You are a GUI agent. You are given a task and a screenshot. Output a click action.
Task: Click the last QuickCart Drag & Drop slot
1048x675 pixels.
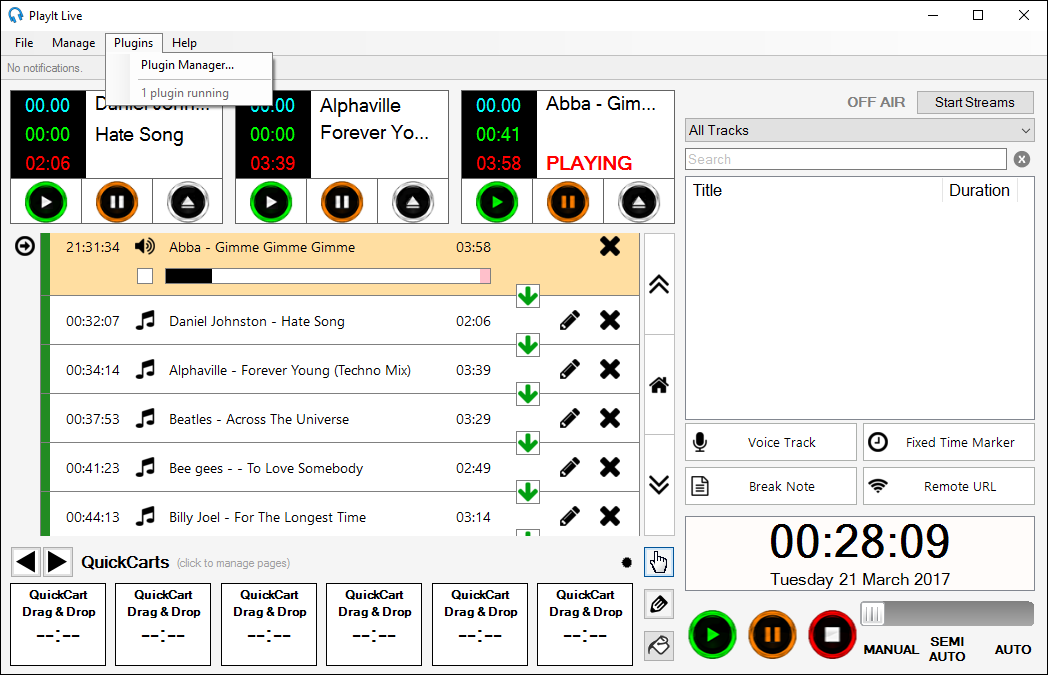tap(585, 624)
